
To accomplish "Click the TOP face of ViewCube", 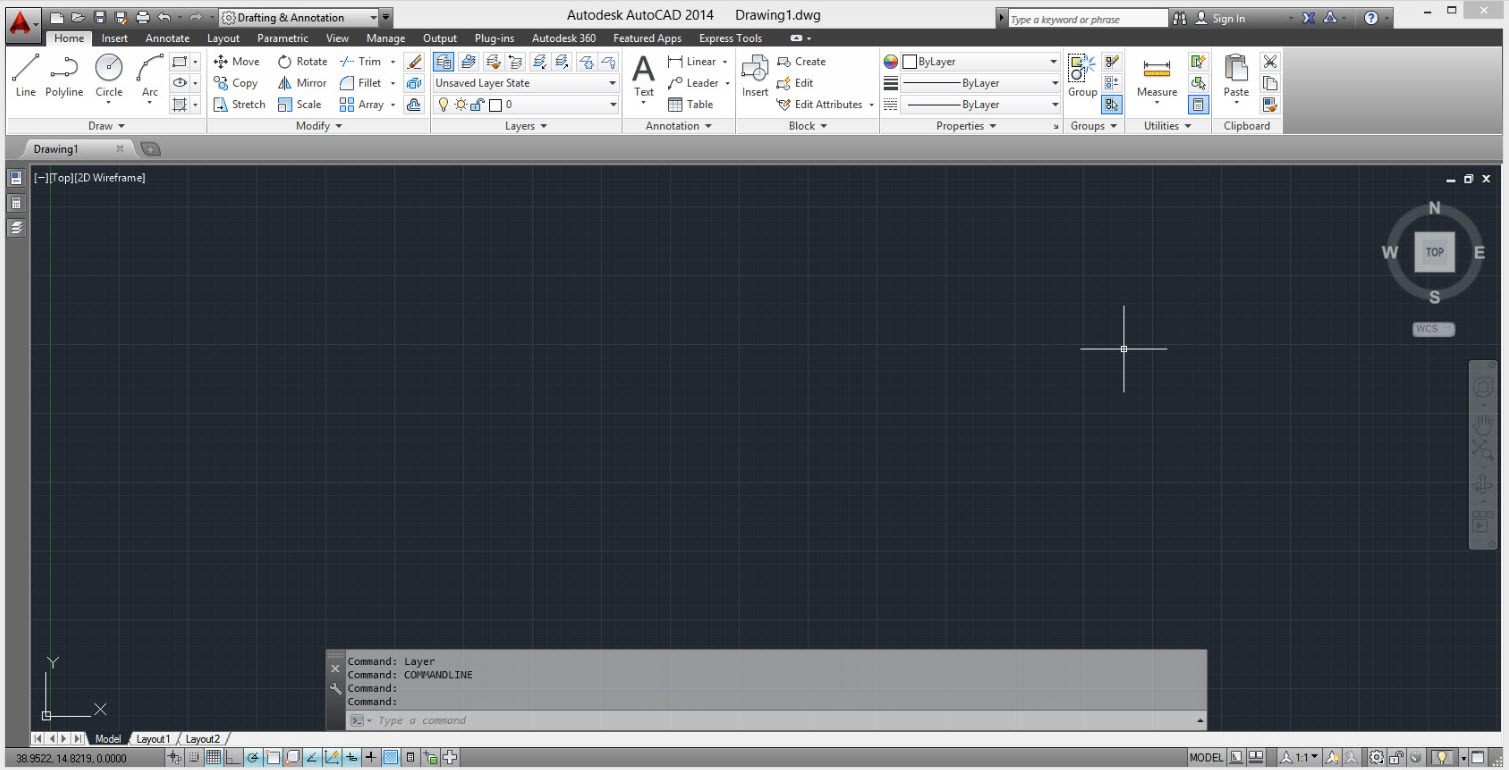I will (1434, 252).
